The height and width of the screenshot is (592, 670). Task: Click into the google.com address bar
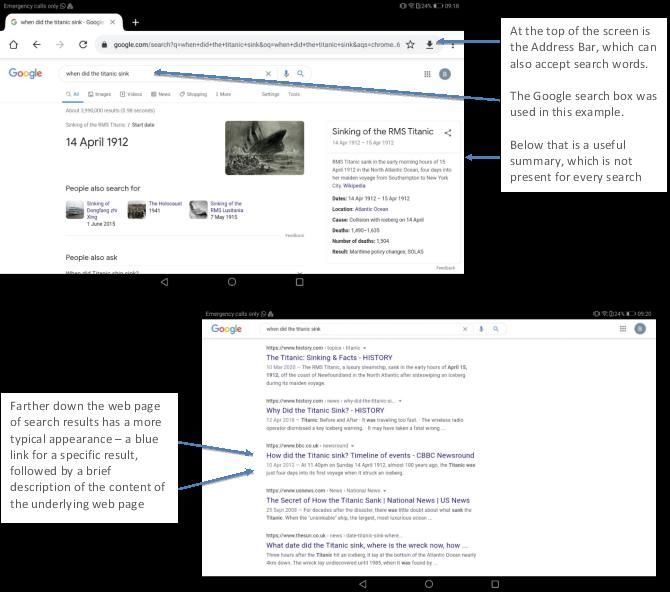[256, 44]
